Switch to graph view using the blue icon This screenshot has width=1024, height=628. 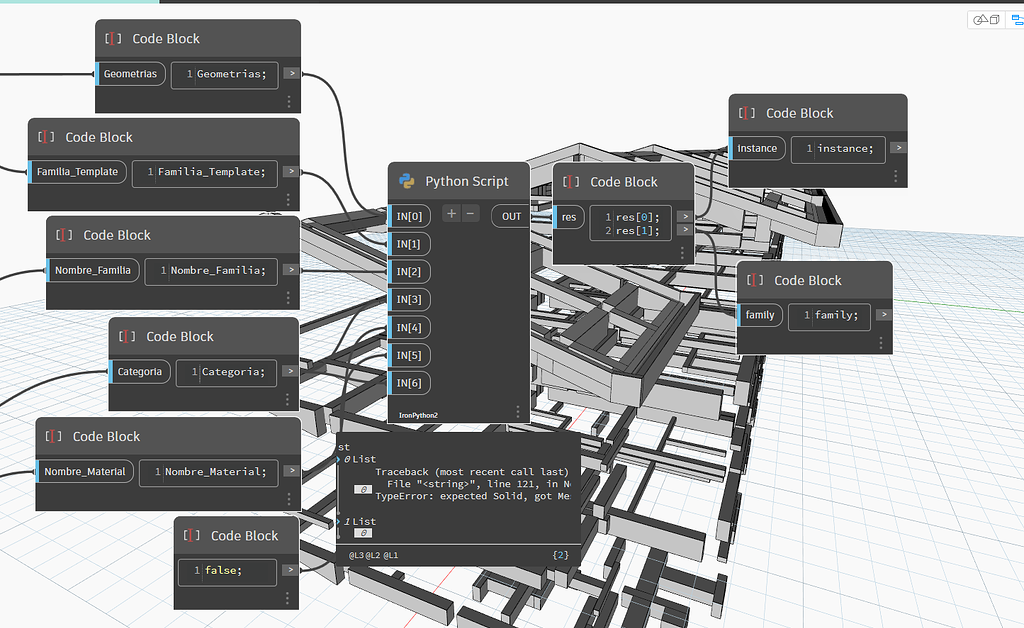[1017, 19]
